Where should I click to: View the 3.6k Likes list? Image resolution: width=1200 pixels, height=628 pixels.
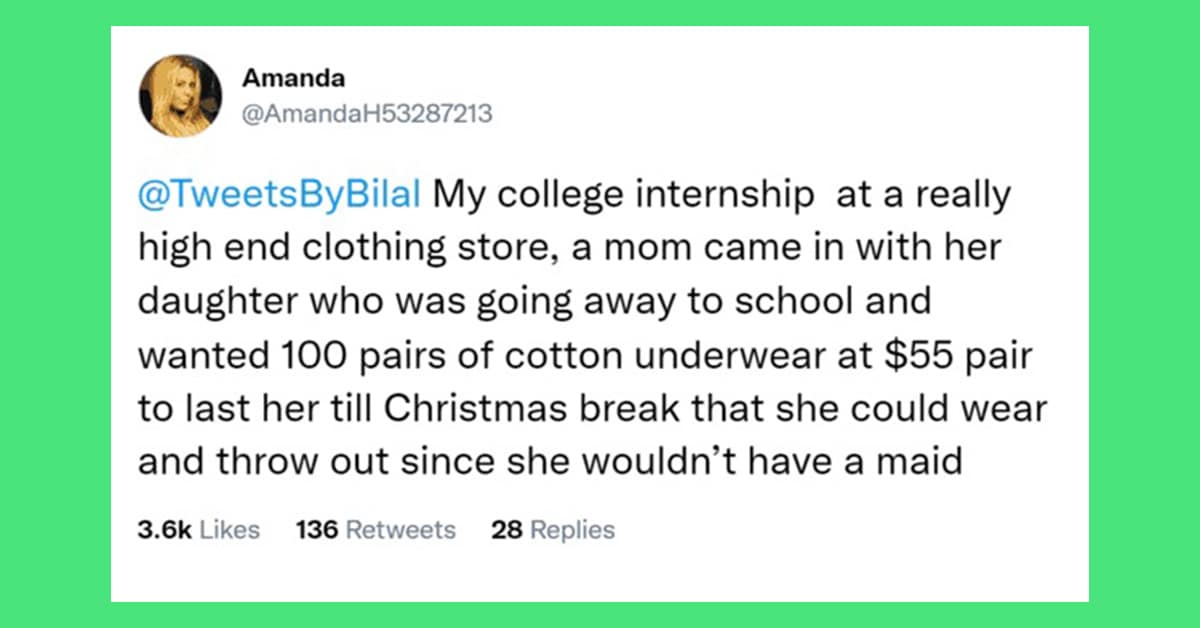pos(199,529)
